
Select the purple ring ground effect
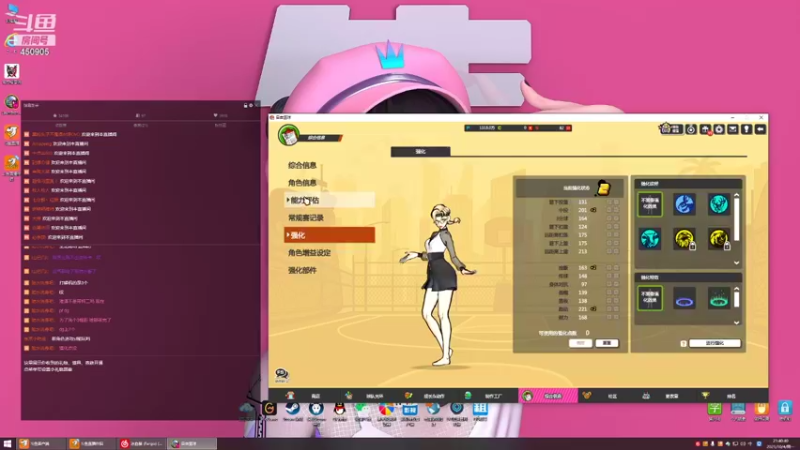684,298
